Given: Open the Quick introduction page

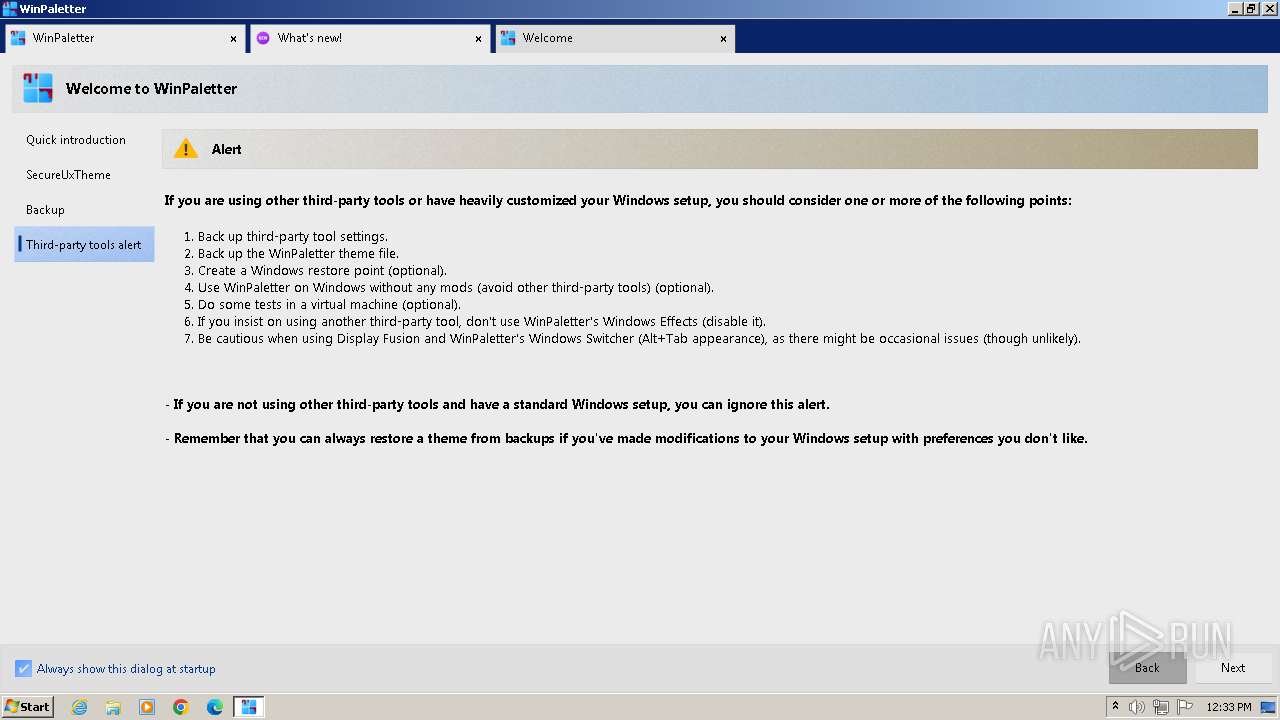Looking at the screenshot, I should [x=84, y=140].
